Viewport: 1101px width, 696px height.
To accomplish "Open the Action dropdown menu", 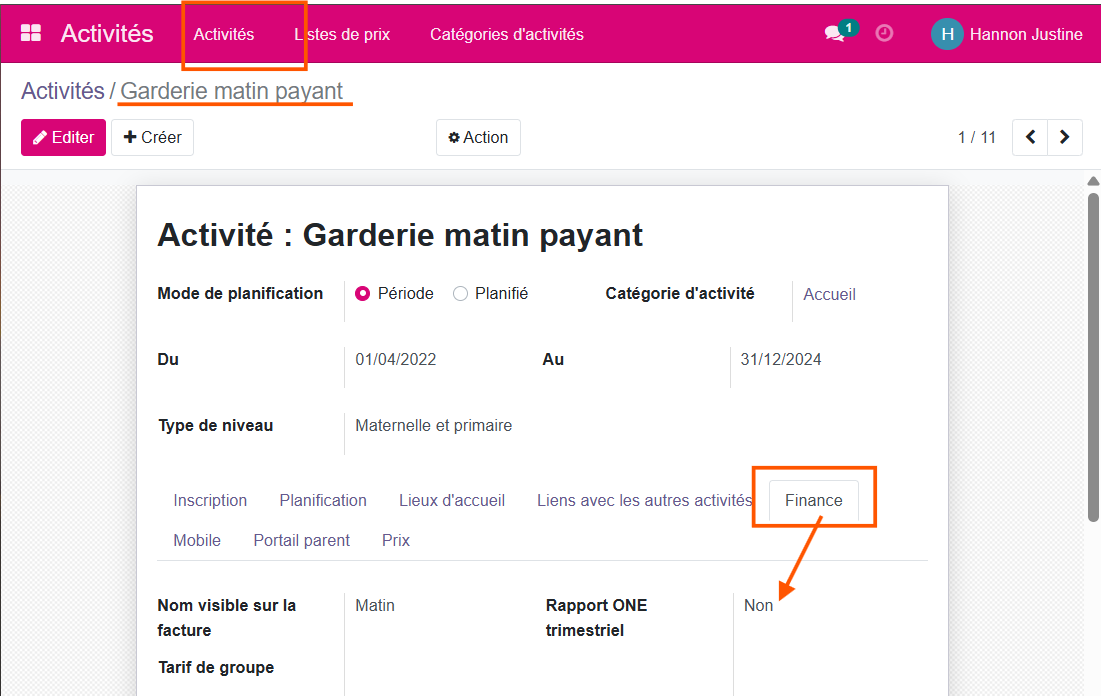I will point(478,137).
